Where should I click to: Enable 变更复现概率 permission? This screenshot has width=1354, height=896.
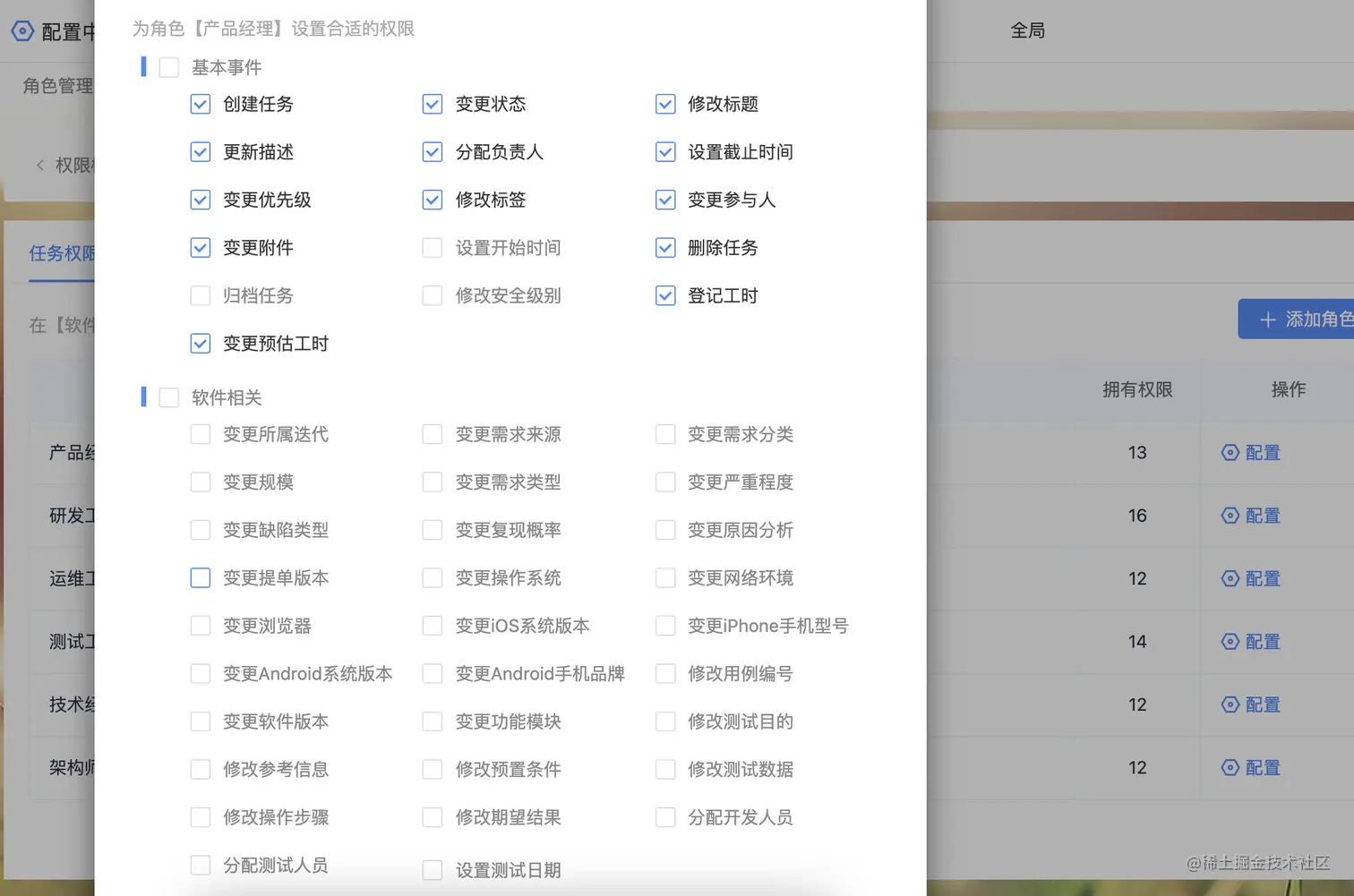click(433, 530)
